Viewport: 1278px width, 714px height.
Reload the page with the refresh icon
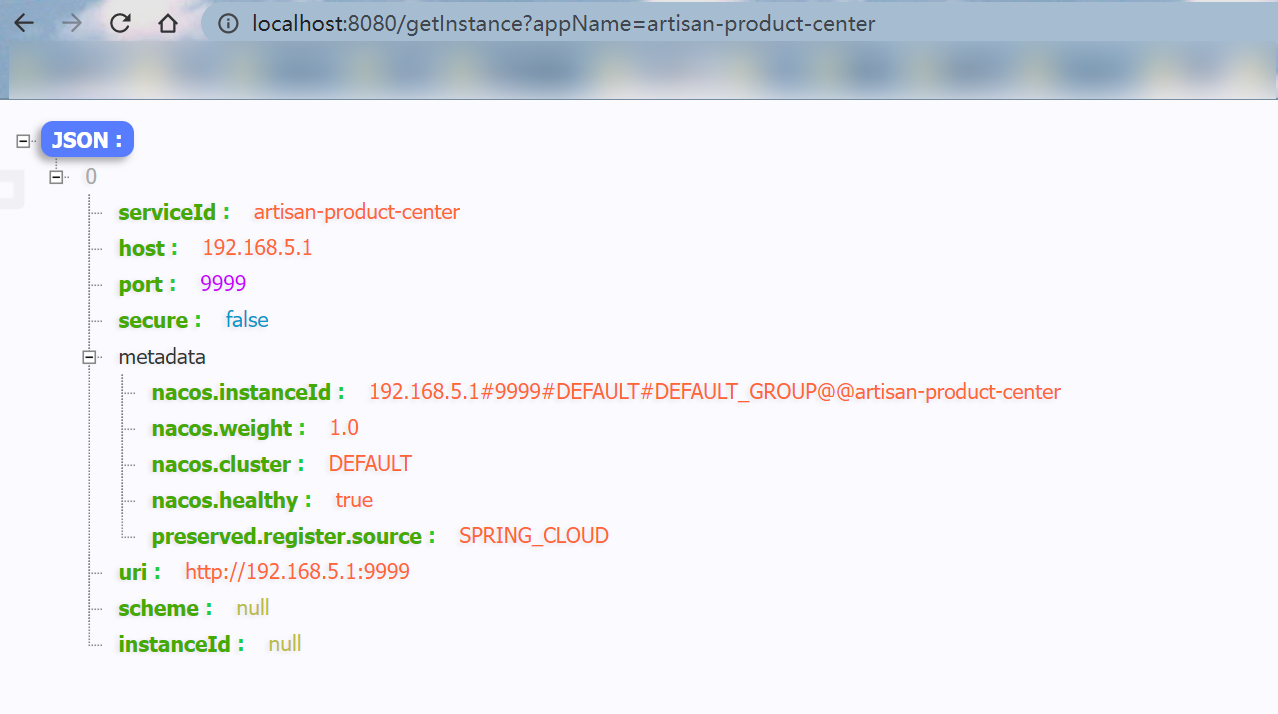click(120, 23)
